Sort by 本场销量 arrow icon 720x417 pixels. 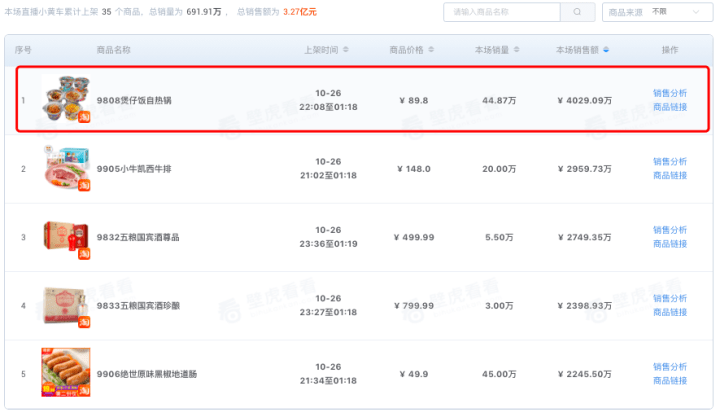click(x=517, y=50)
